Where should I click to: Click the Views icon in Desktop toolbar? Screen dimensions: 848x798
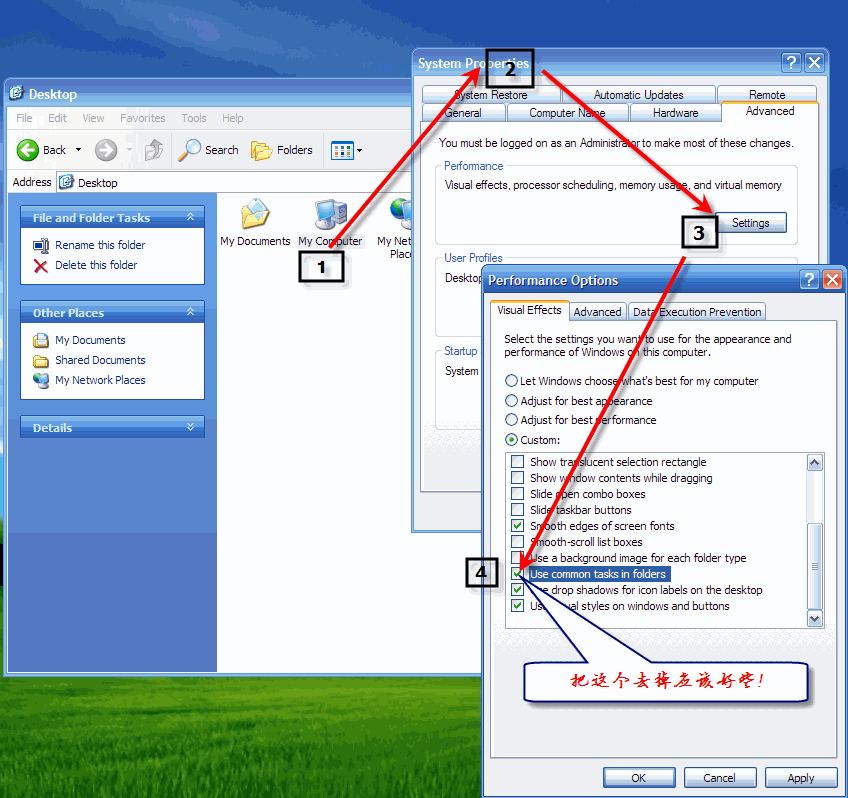[x=342, y=150]
